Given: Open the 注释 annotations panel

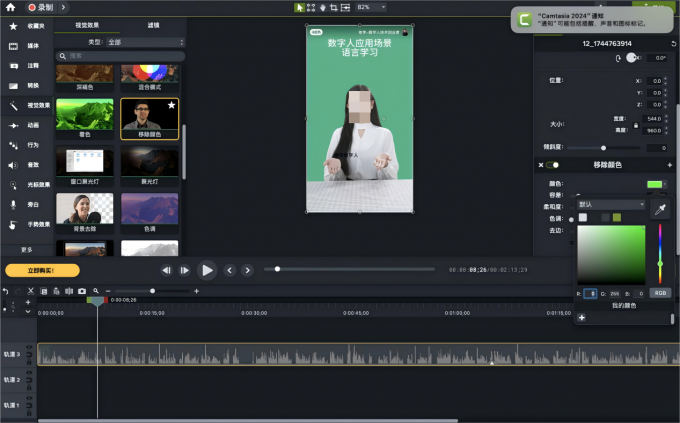Looking at the screenshot, I should (x=27, y=66).
